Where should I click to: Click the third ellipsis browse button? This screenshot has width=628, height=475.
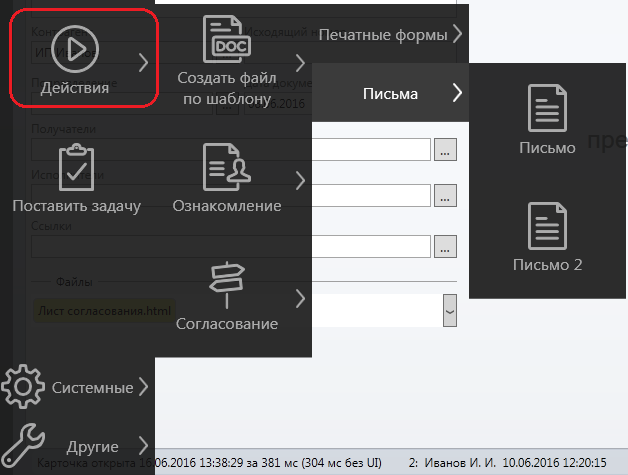point(445,245)
